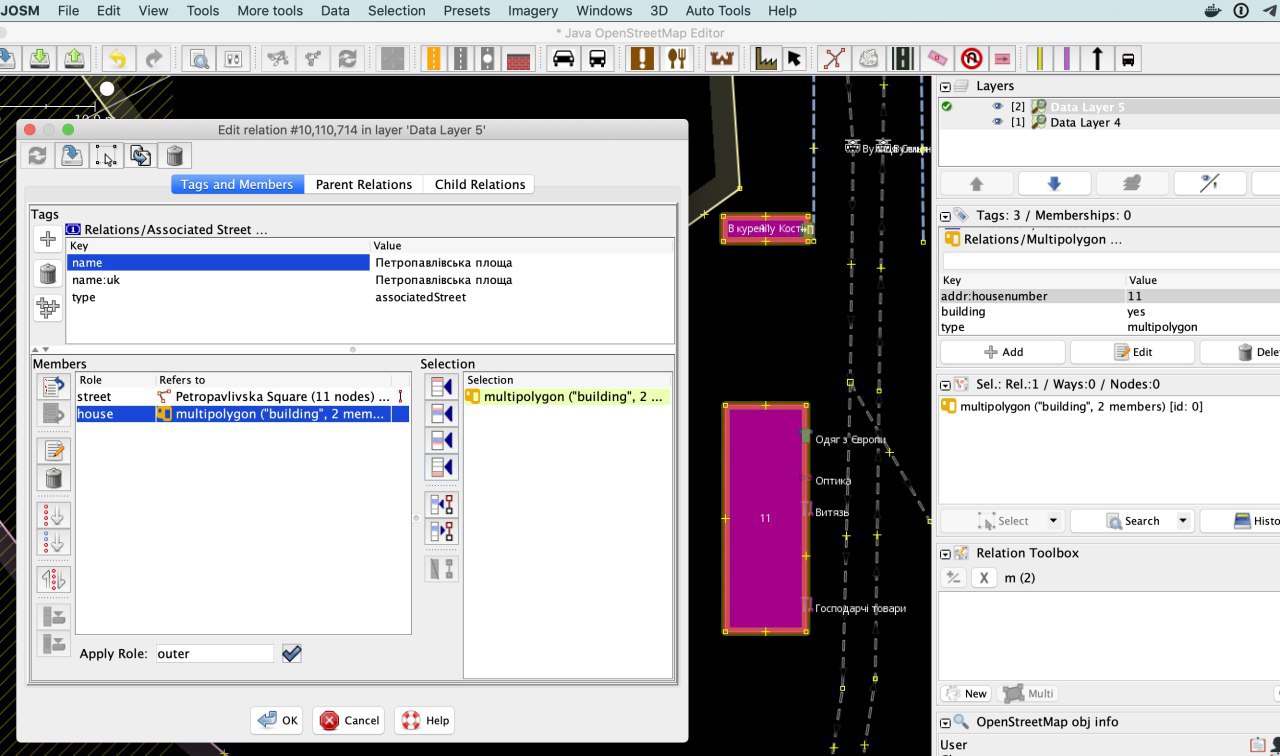Open the Auto Tools menu
The image size is (1280, 756).
pyautogui.click(x=718, y=10)
